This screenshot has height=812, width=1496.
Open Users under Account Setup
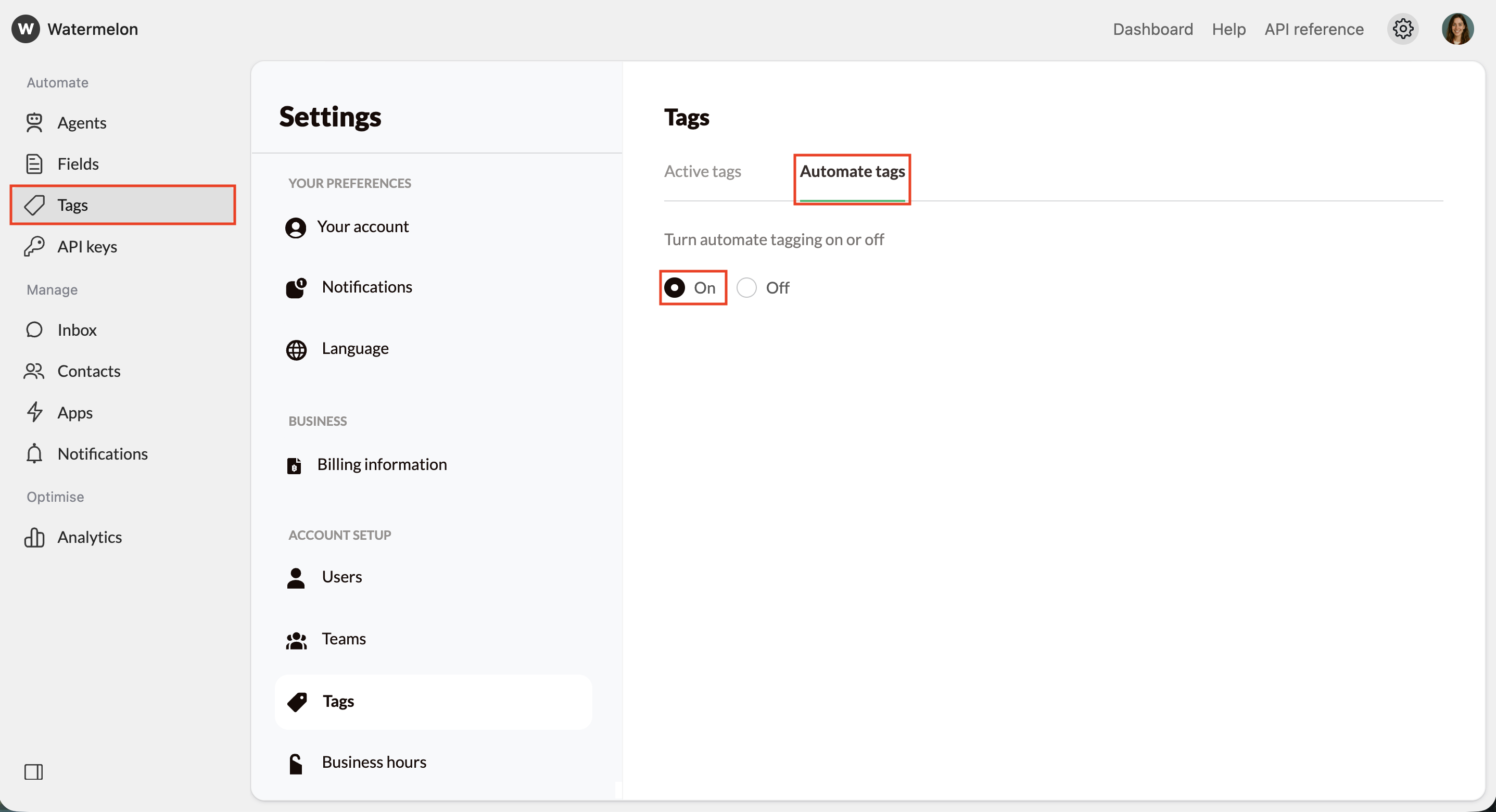pyautogui.click(x=341, y=576)
